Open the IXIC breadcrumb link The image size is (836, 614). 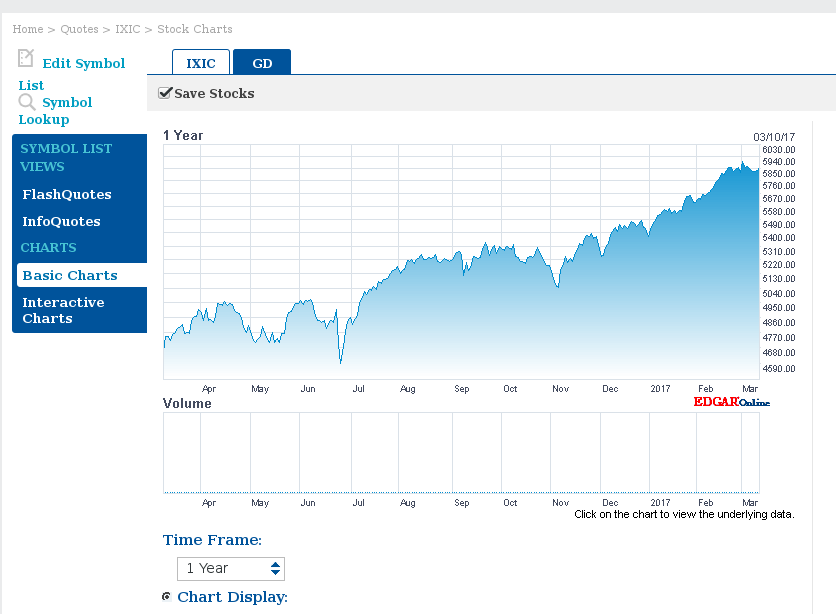128,29
